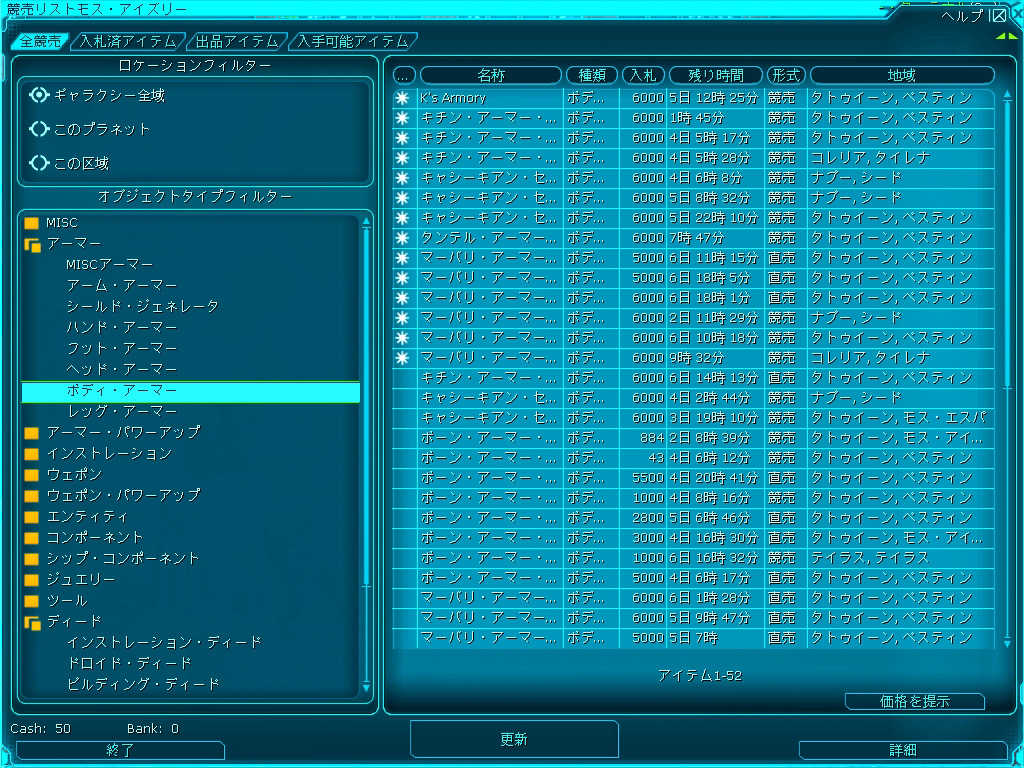Select ドロイド・ディード filter
Image resolution: width=1024 pixels, height=768 pixels.
129,664
